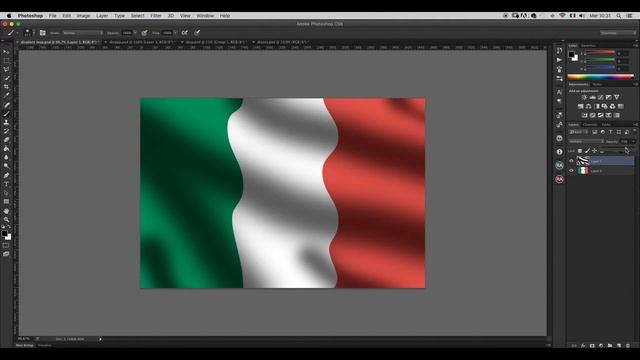Viewport: 640px width, 360px height.
Task: Toggle lock image pixels brush icon
Action: pyautogui.click(x=587, y=151)
